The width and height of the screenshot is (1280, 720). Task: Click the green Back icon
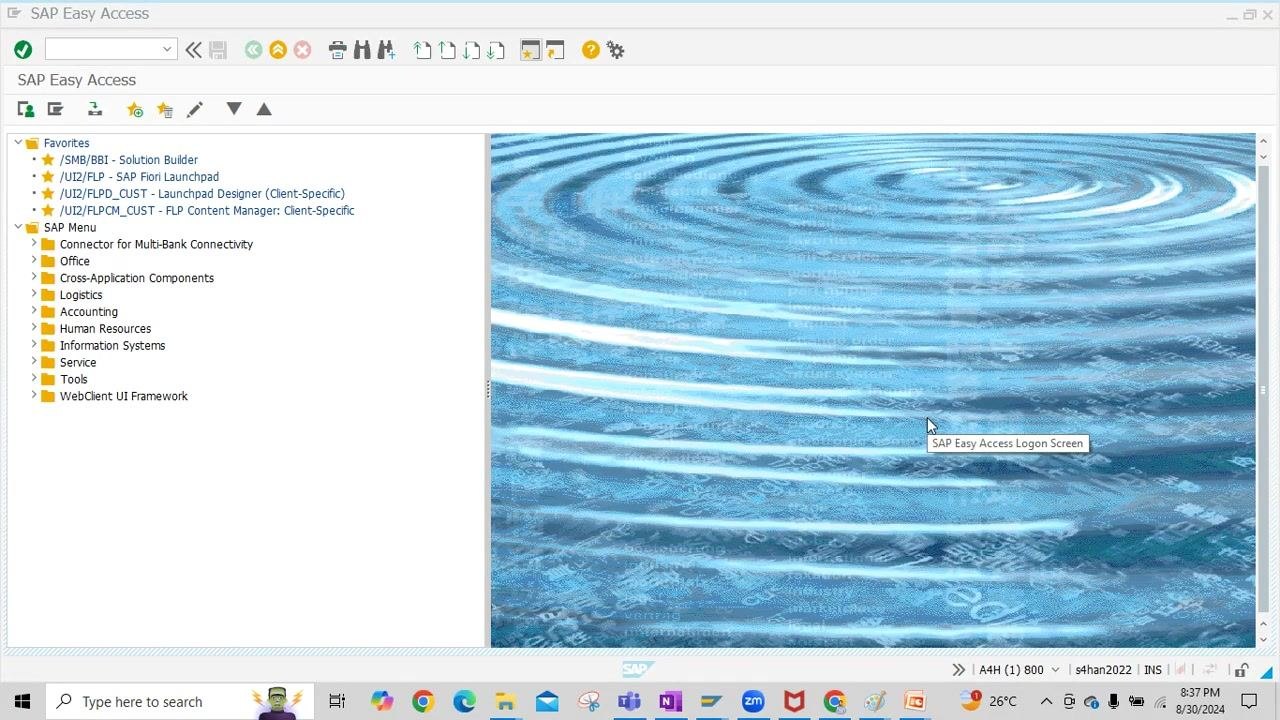[254, 50]
